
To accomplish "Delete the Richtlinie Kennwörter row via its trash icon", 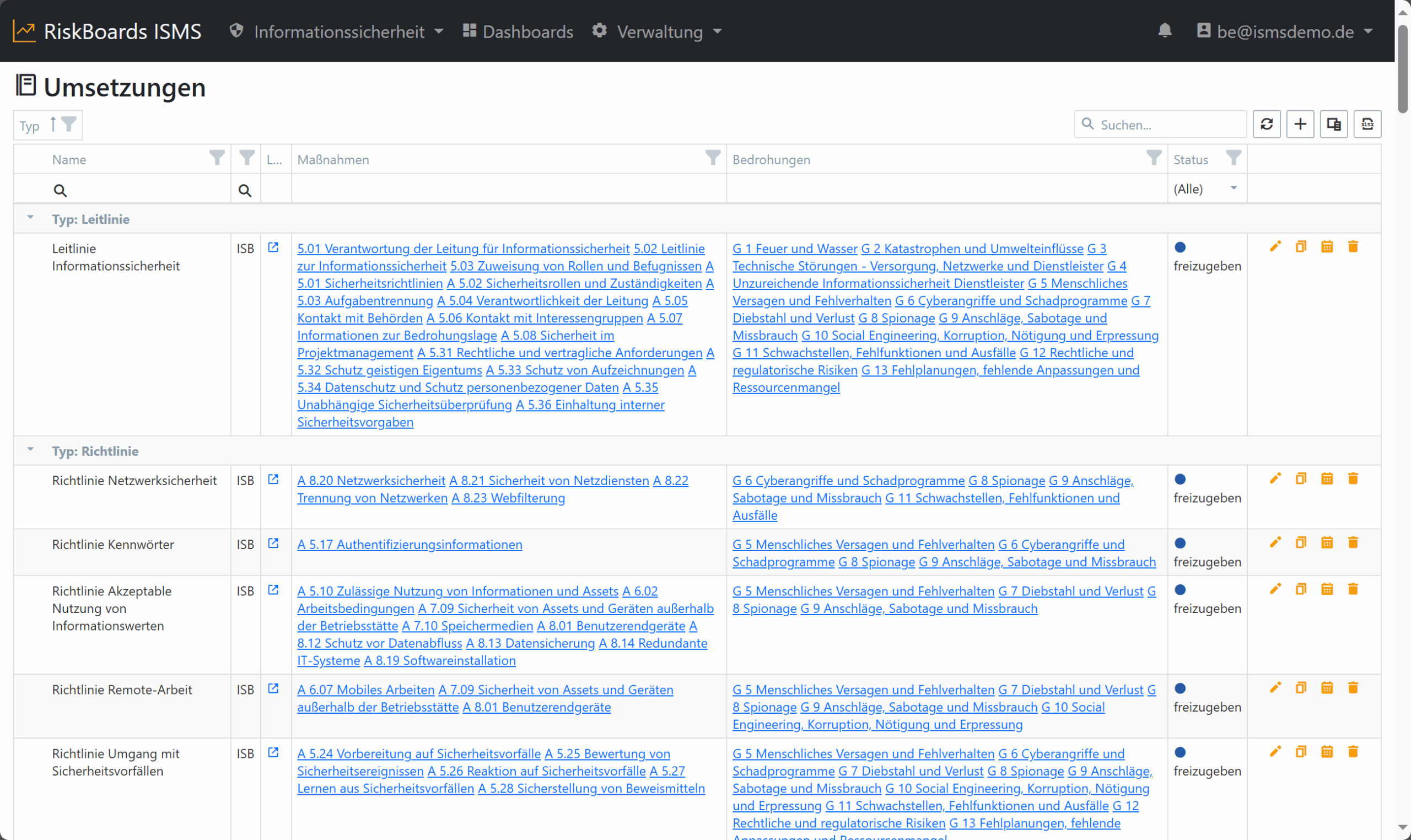I will (x=1353, y=543).
